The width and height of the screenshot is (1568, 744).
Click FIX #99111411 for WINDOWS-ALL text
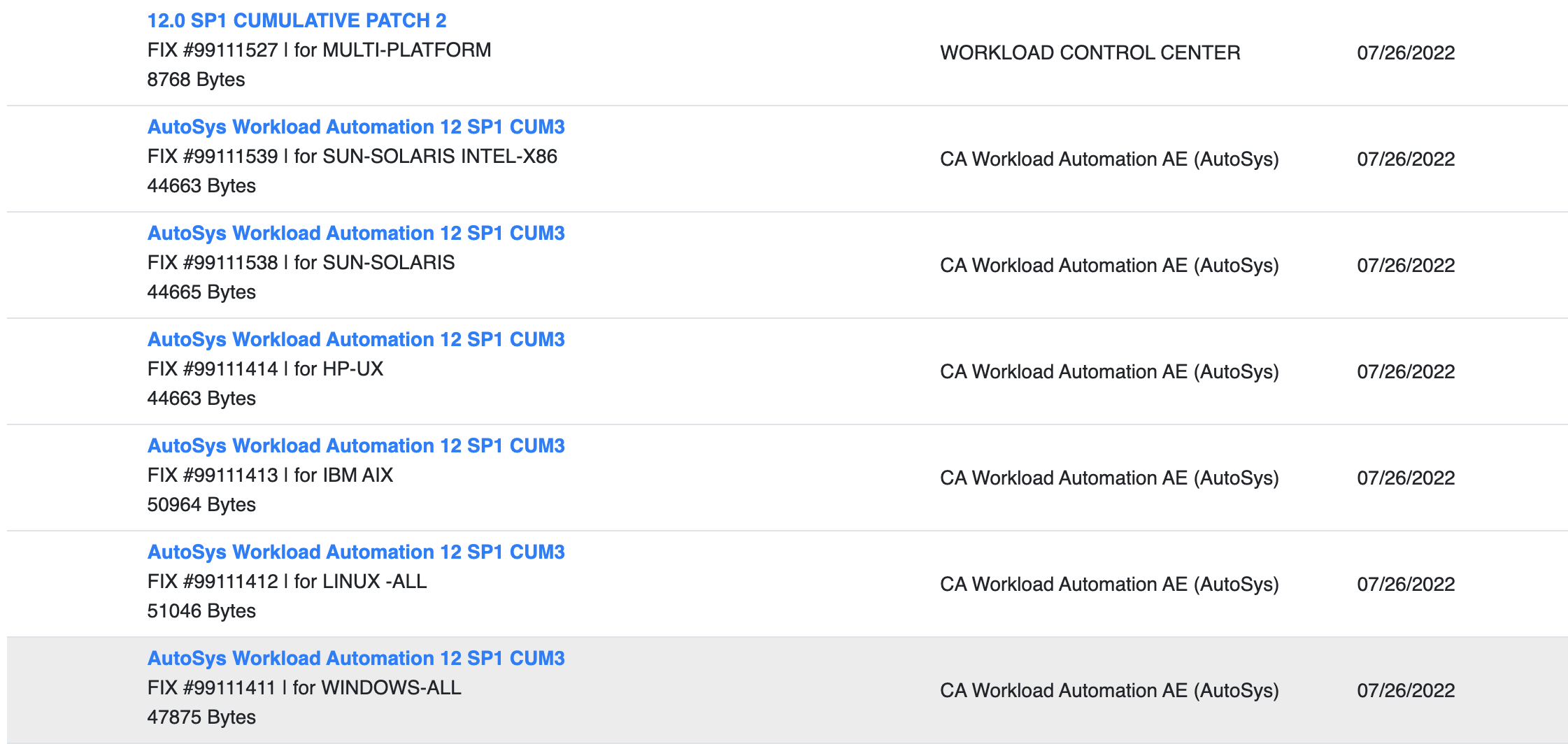304,687
